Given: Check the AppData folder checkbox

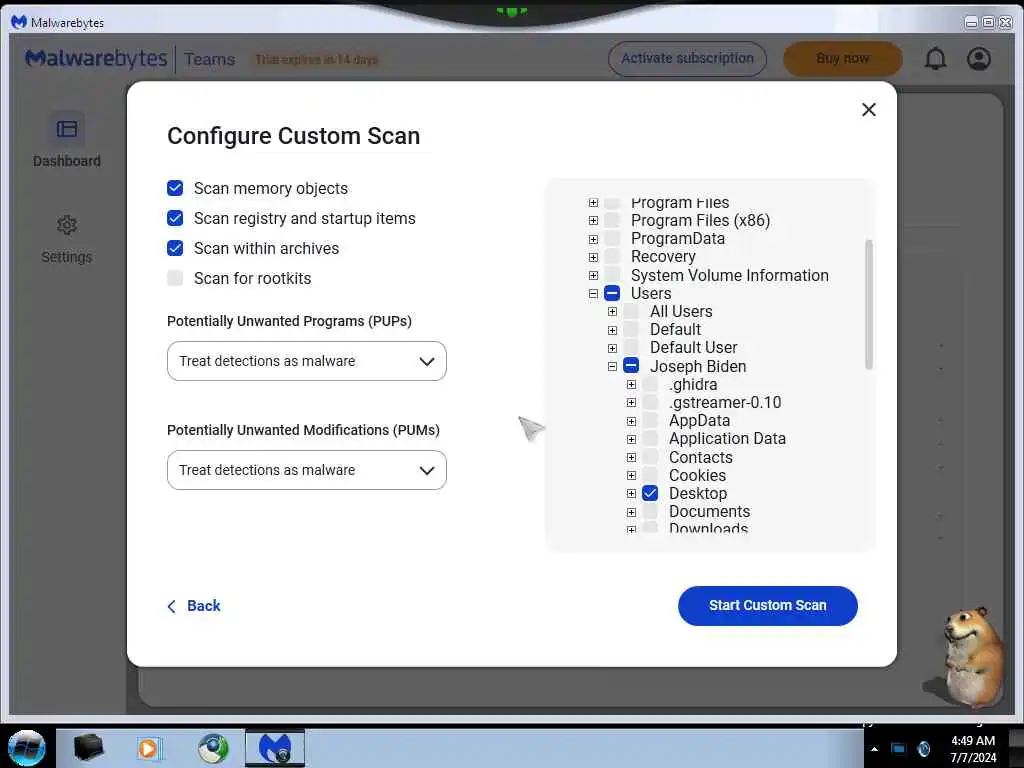Looking at the screenshot, I should 650,421.
